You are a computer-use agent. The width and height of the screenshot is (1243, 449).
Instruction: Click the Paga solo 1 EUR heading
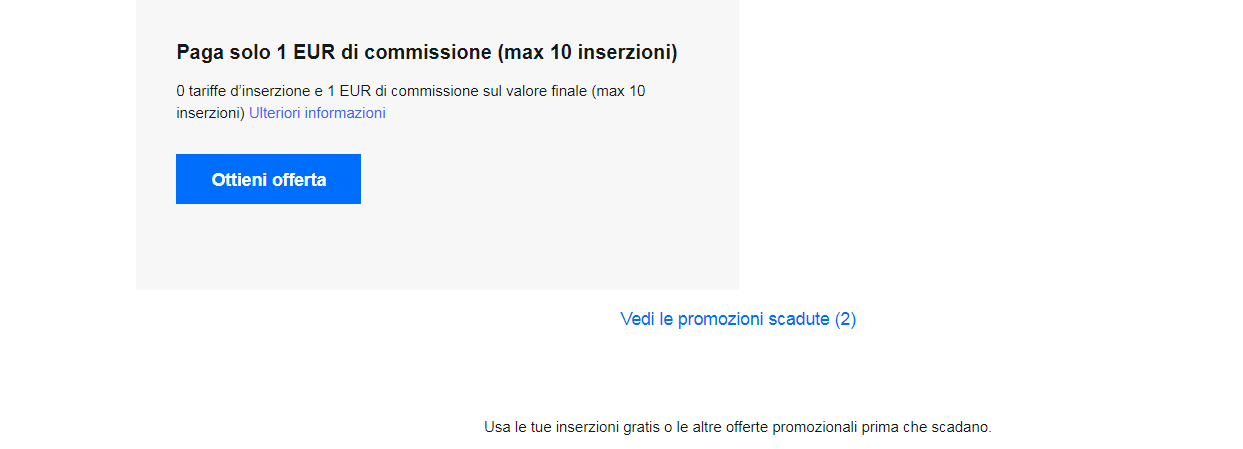pos(427,53)
